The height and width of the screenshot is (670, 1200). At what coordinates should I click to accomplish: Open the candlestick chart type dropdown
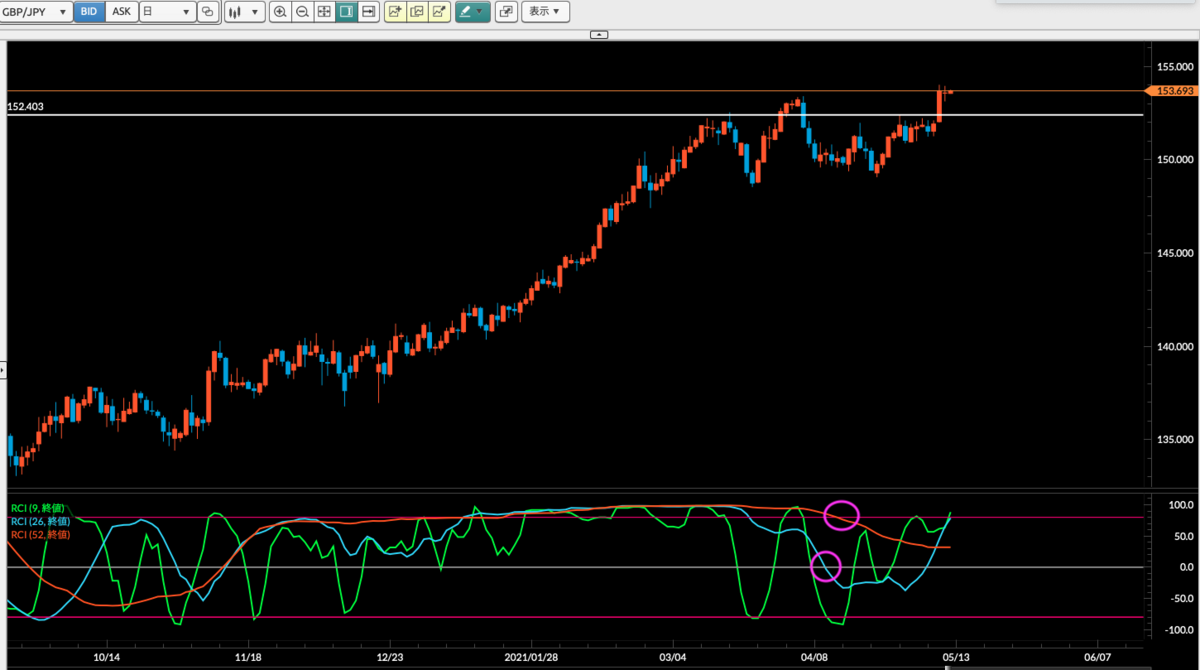[243, 12]
